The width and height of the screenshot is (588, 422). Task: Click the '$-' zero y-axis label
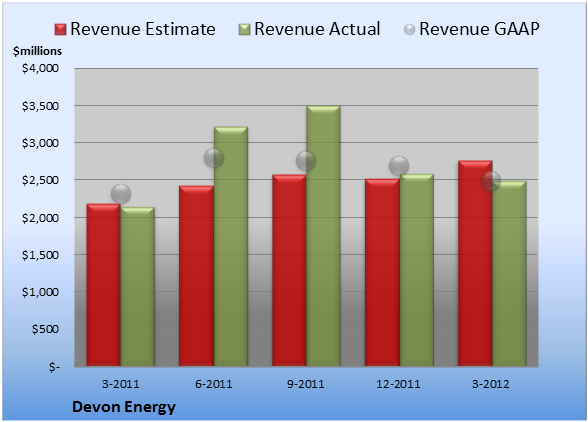pos(54,367)
